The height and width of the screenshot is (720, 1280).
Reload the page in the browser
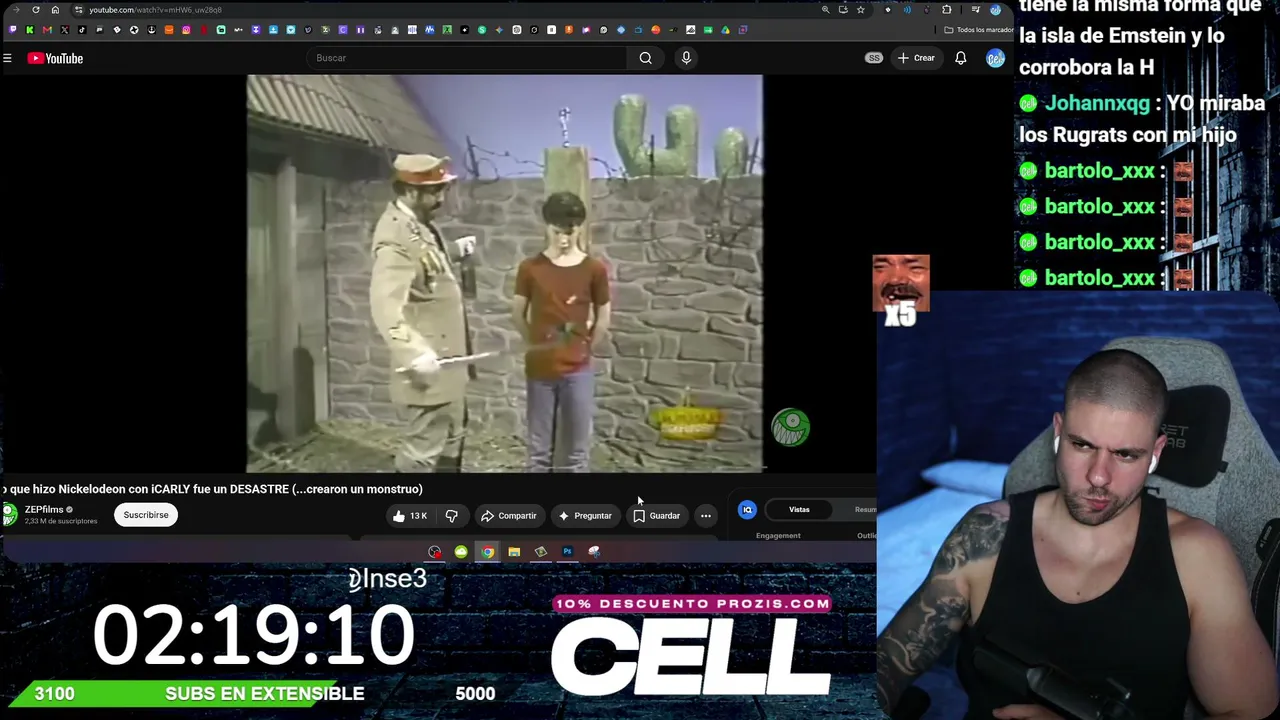[36, 10]
